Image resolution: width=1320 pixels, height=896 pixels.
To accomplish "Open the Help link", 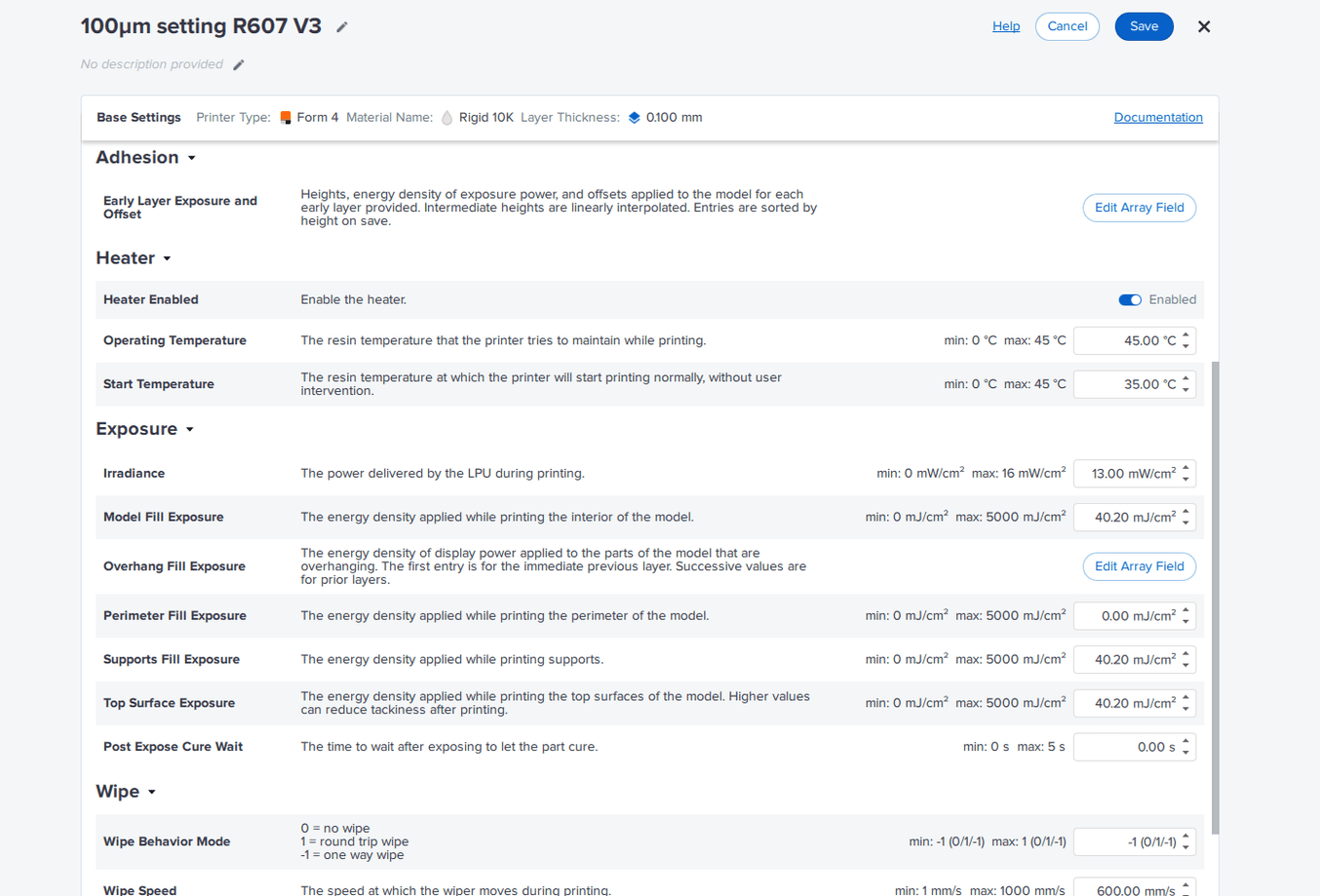I will (x=1005, y=26).
